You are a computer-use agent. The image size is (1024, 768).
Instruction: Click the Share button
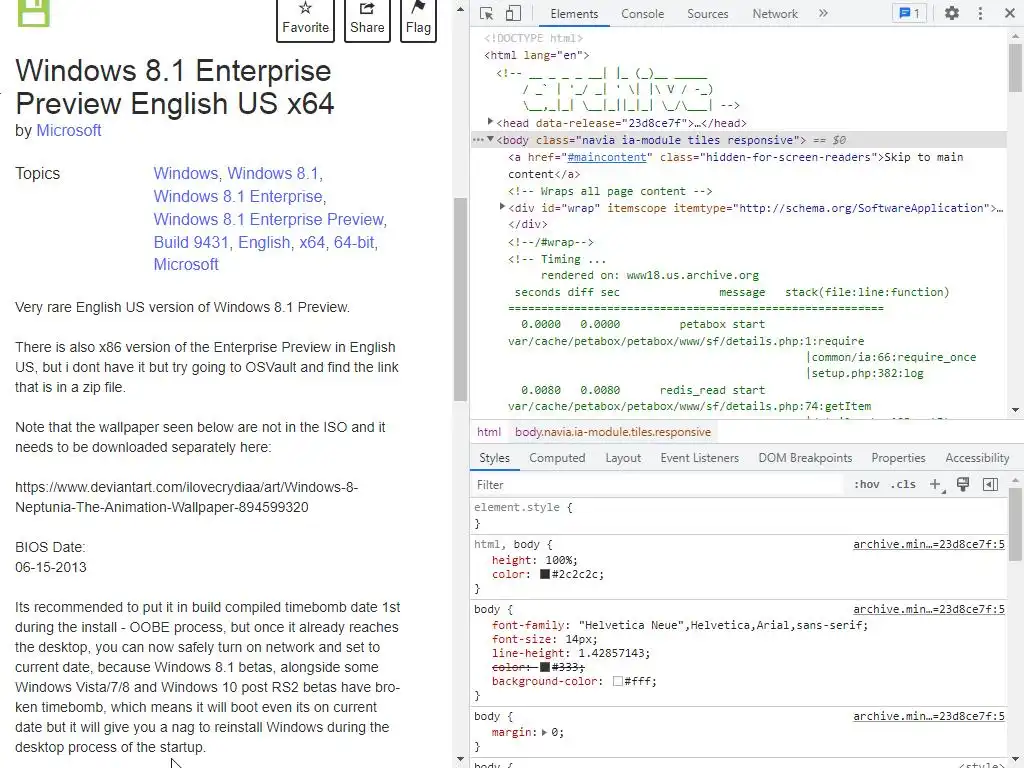pyautogui.click(x=367, y=19)
